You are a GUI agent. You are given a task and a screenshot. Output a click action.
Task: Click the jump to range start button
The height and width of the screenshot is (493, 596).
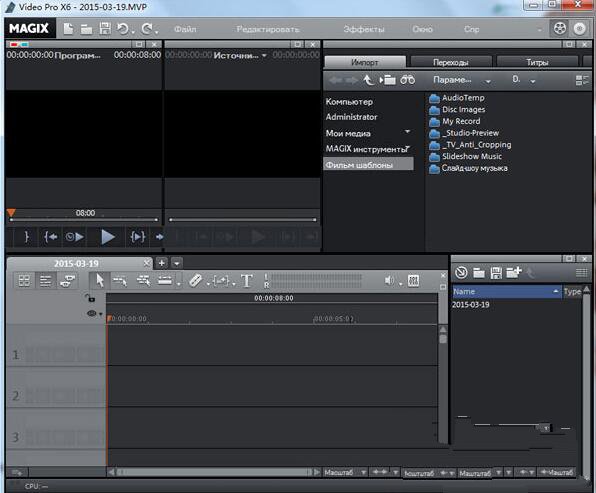(51, 237)
